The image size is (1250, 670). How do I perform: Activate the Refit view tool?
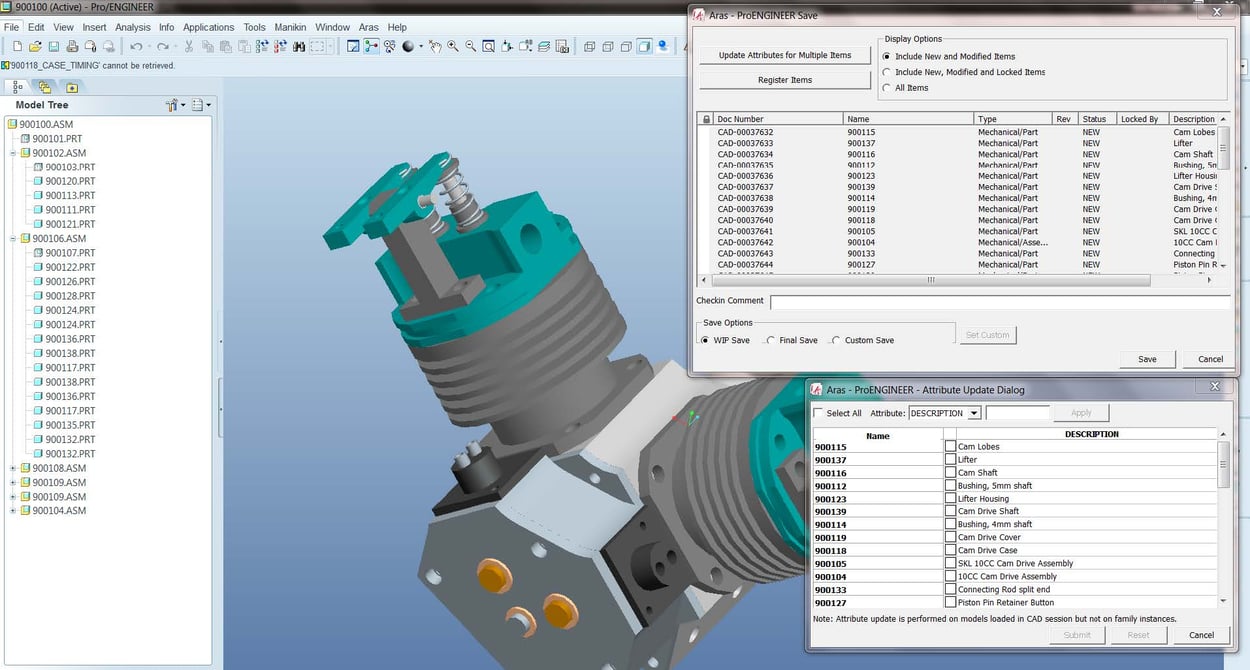[x=489, y=46]
